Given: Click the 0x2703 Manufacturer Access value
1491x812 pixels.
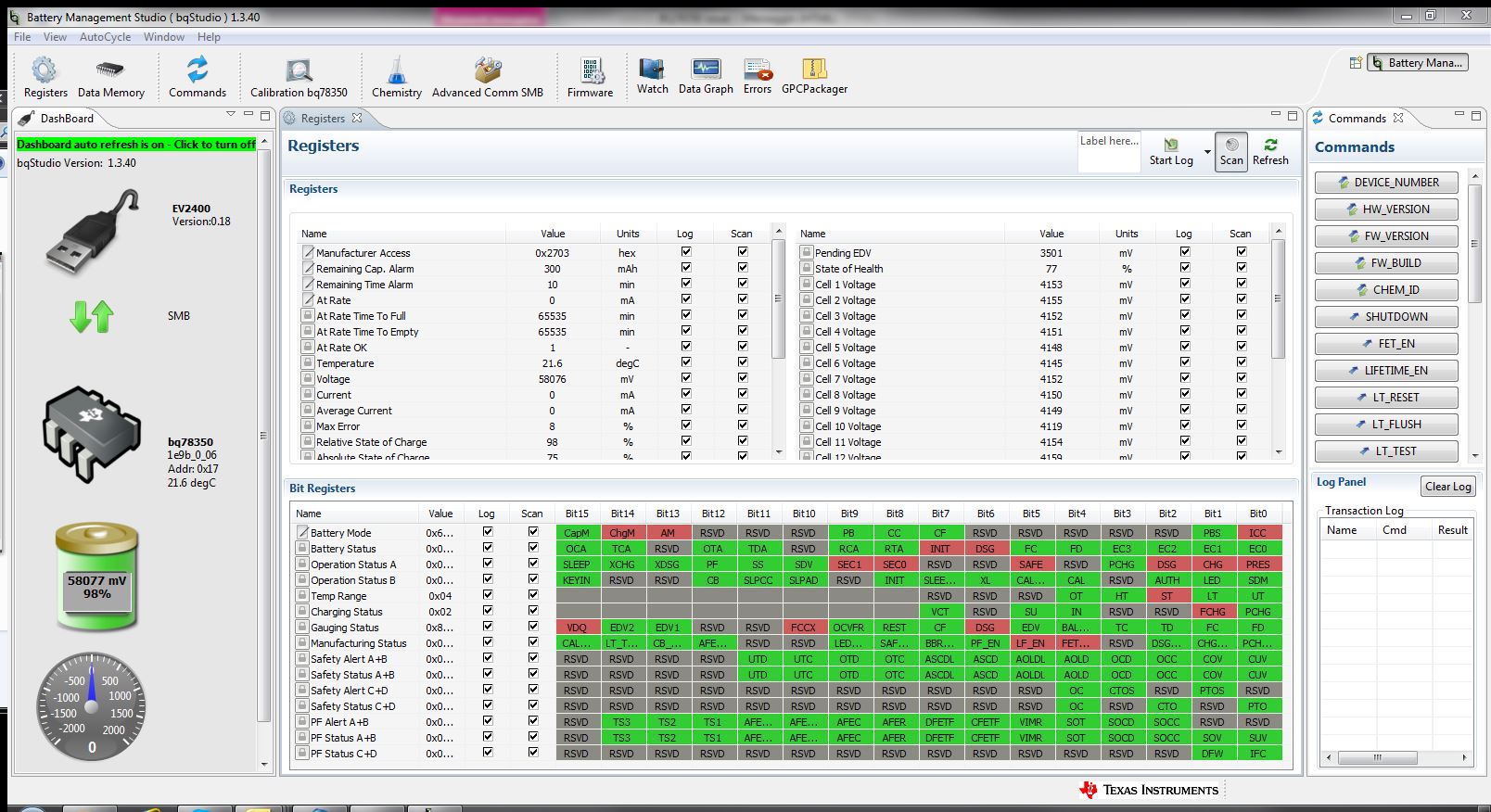Looking at the screenshot, I should tap(552, 252).
